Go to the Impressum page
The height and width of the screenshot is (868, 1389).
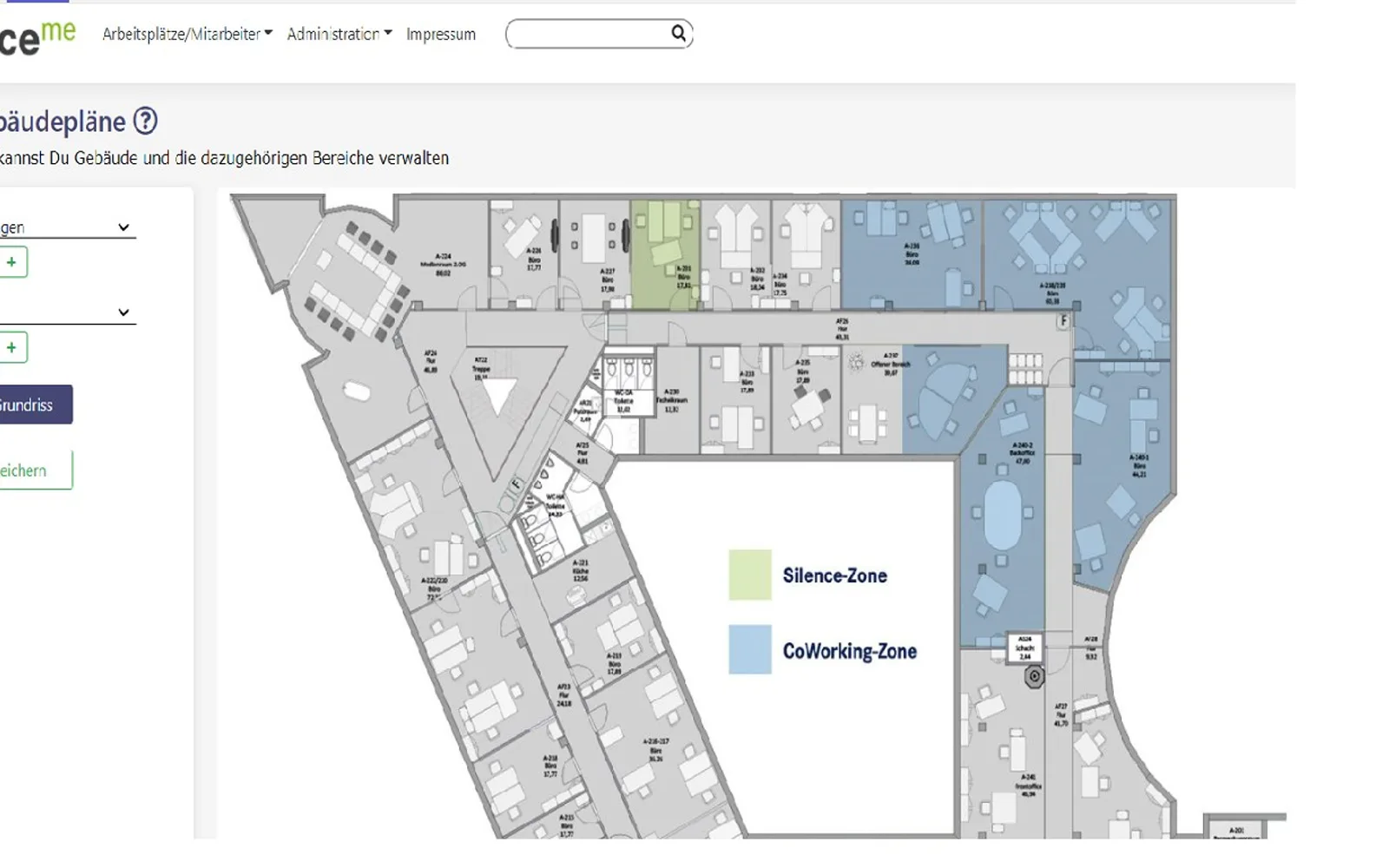click(x=441, y=34)
